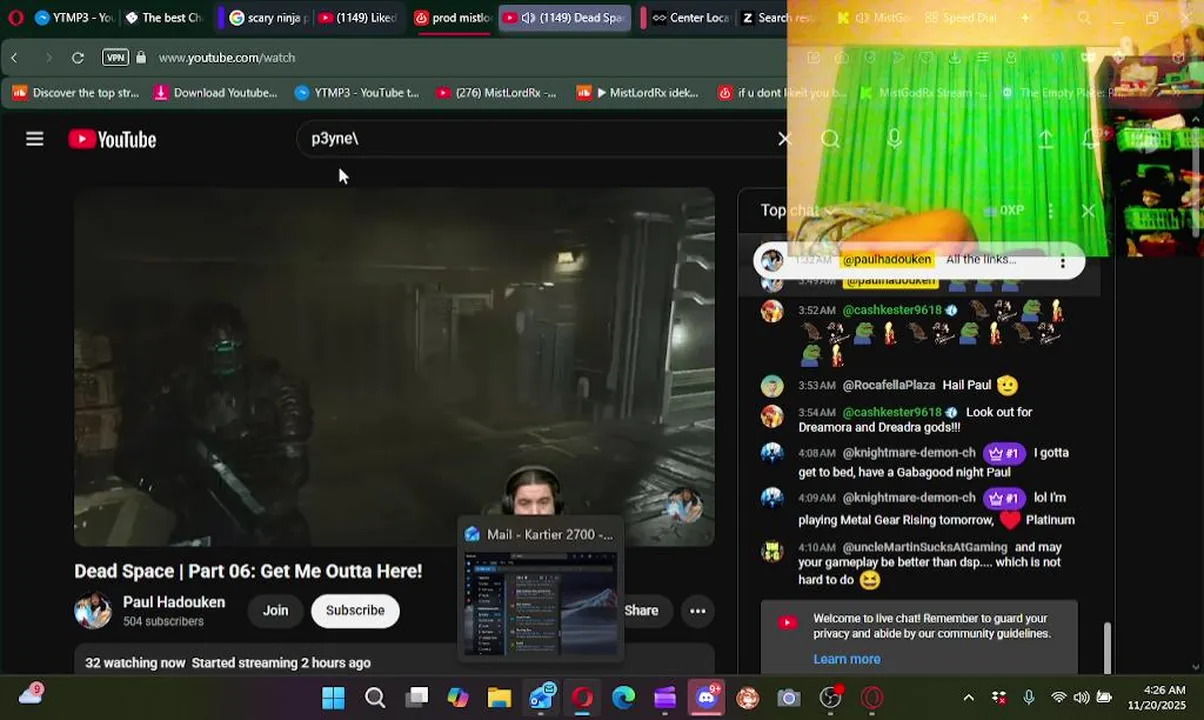The height and width of the screenshot is (720, 1204).
Task: Switch to YTMP3 browser tab
Action: 73,17
